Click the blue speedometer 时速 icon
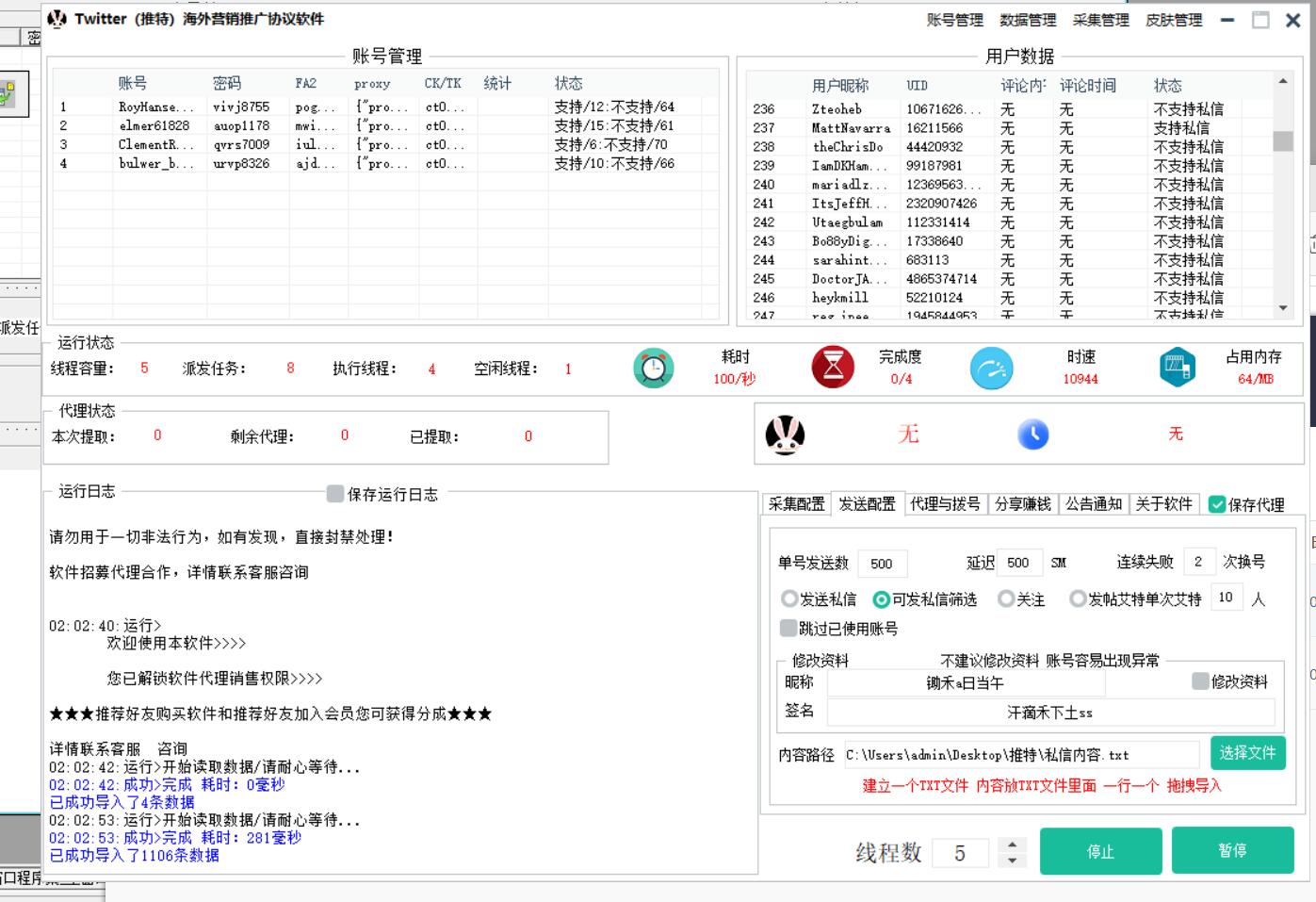 coord(991,369)
